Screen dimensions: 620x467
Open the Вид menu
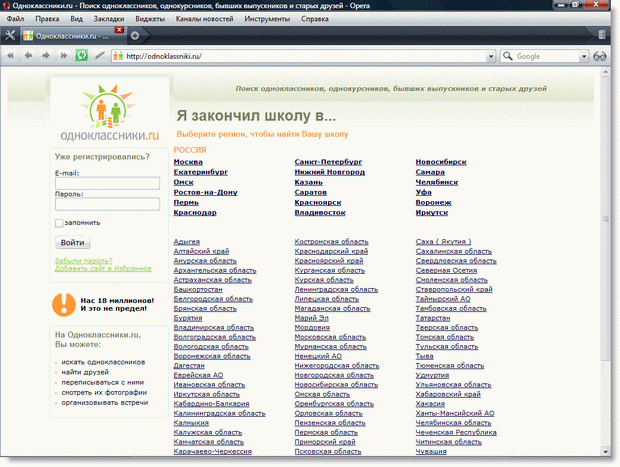(x=76, y=19)
